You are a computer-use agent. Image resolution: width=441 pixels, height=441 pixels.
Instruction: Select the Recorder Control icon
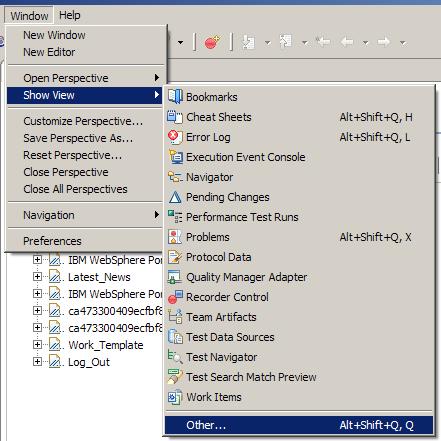tap(175, 297)
